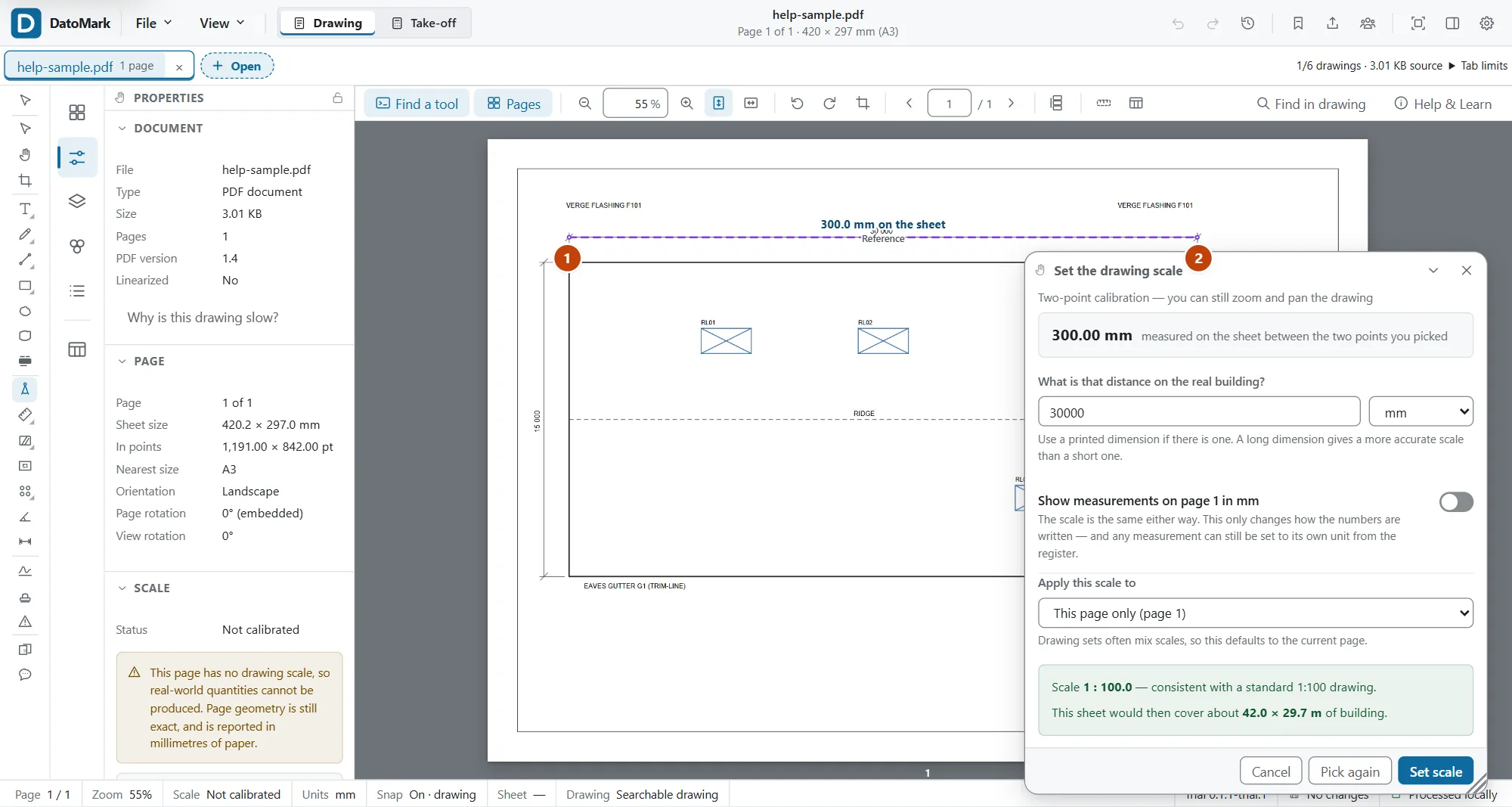Click the Open file button
This screenshot has height=807, width=1512.
tap(237, 66)
